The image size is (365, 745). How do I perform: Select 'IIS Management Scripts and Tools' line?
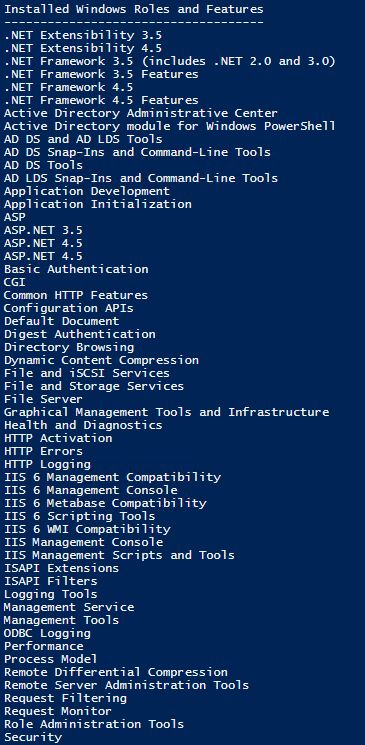point(119,555)
